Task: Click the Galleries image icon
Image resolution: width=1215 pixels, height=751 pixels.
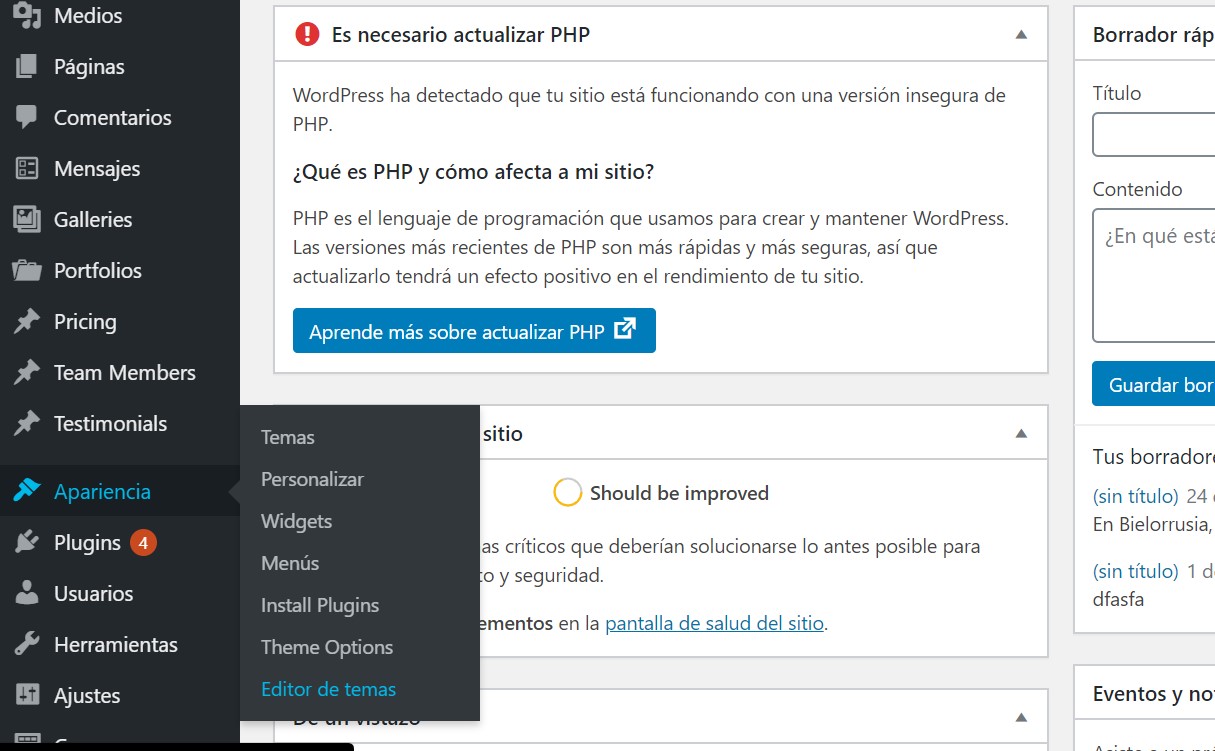Action: coord(27,219)
